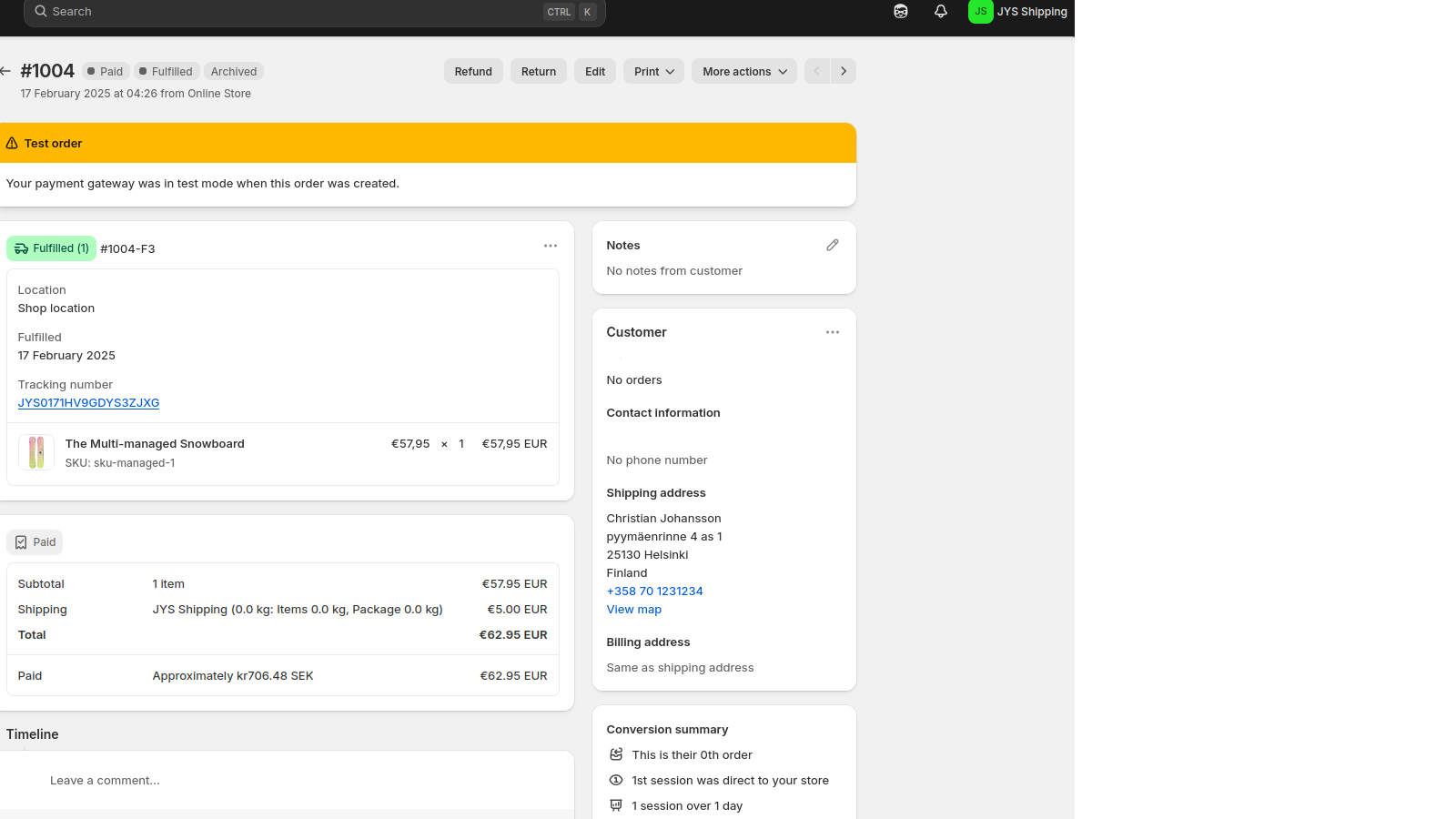Viewport: 1456px width, 819px height.
Task: Click the Archived status badge
Action: pyautogui.click(x=233, y=71)
